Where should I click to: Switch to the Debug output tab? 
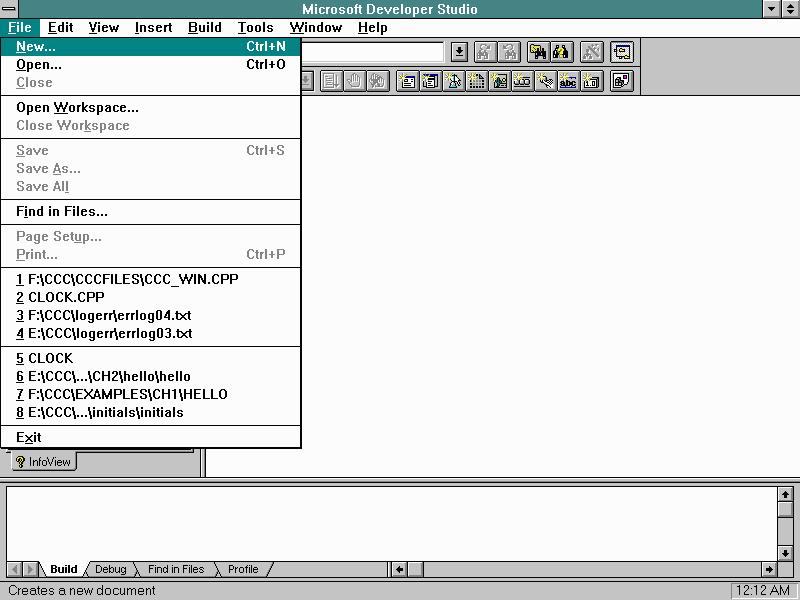pyautogui.click(x=110, y=569)
